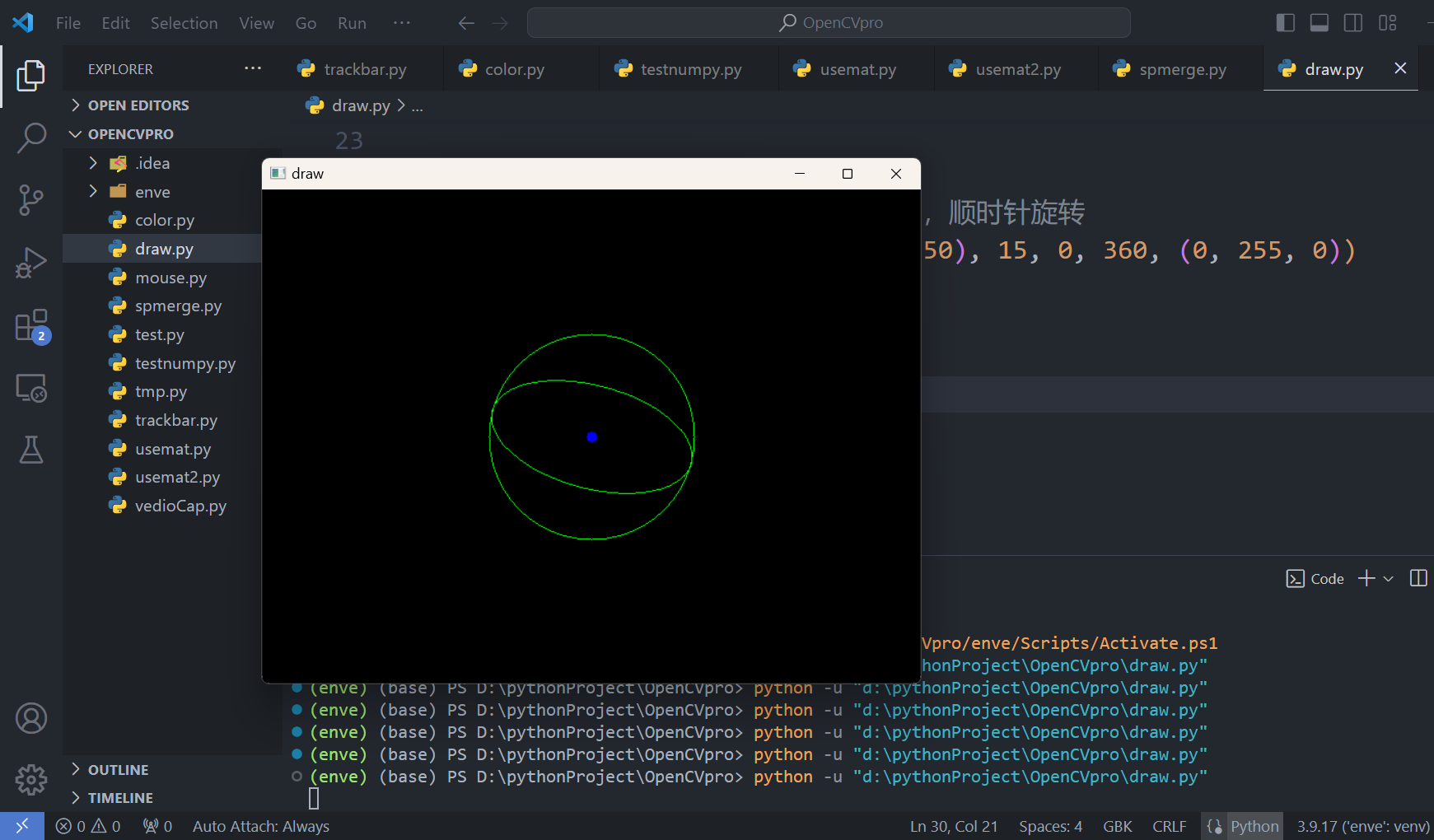1434x840 pixels.
Task: Toggle the primary side bar layout icon
Action: (1285, 23)
